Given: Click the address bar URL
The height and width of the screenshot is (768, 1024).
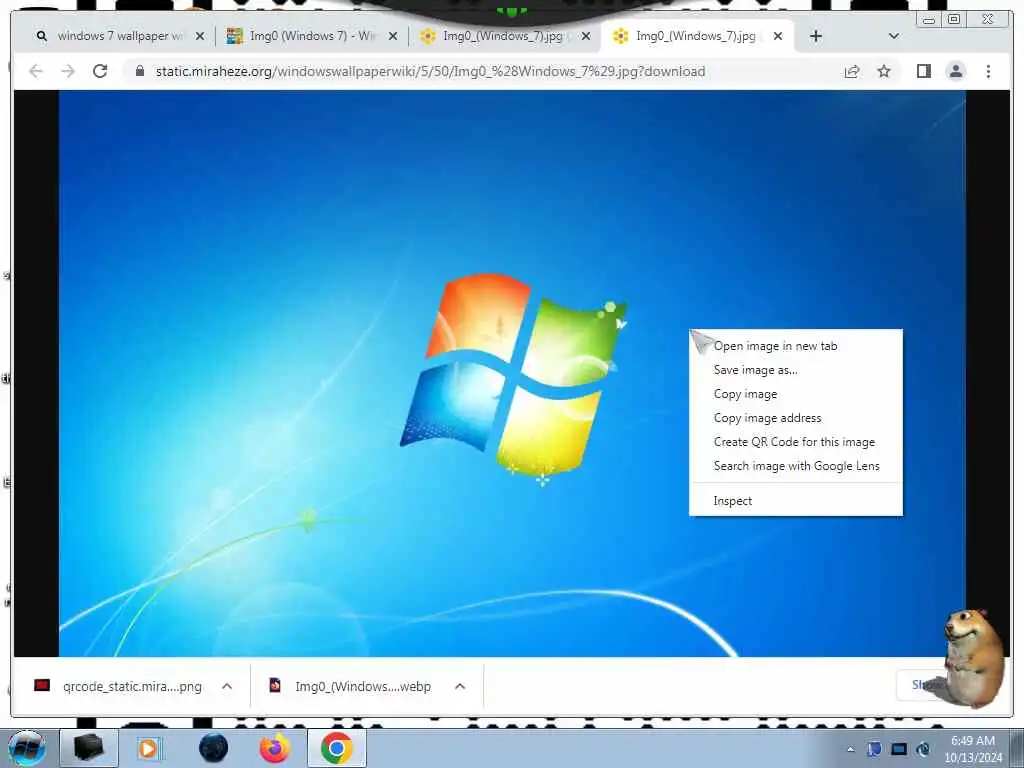Looking at the screenshot, I should point(430,71).
